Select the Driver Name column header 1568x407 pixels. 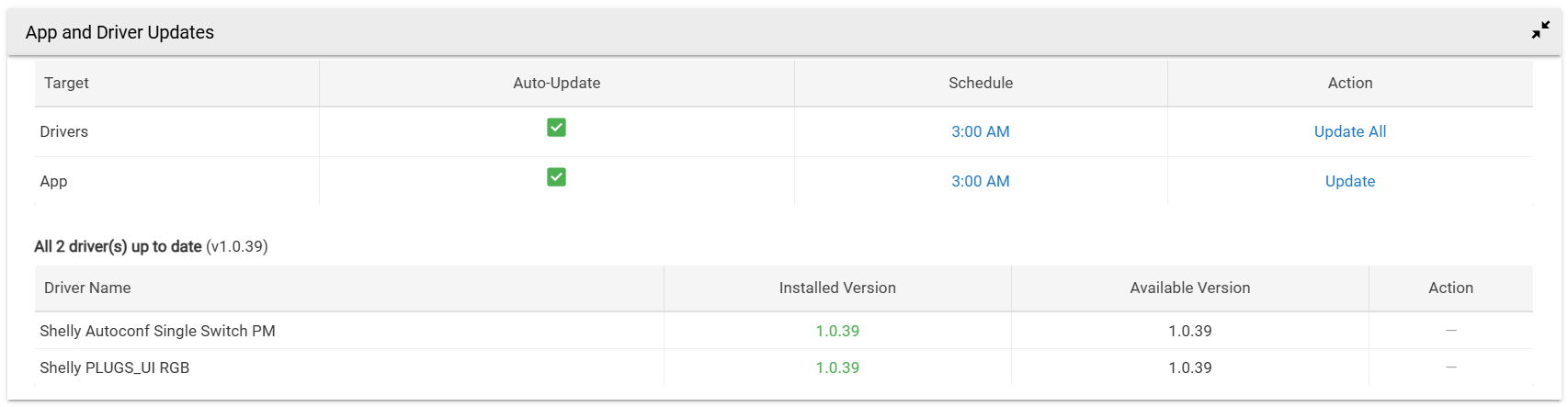(87, 288)
